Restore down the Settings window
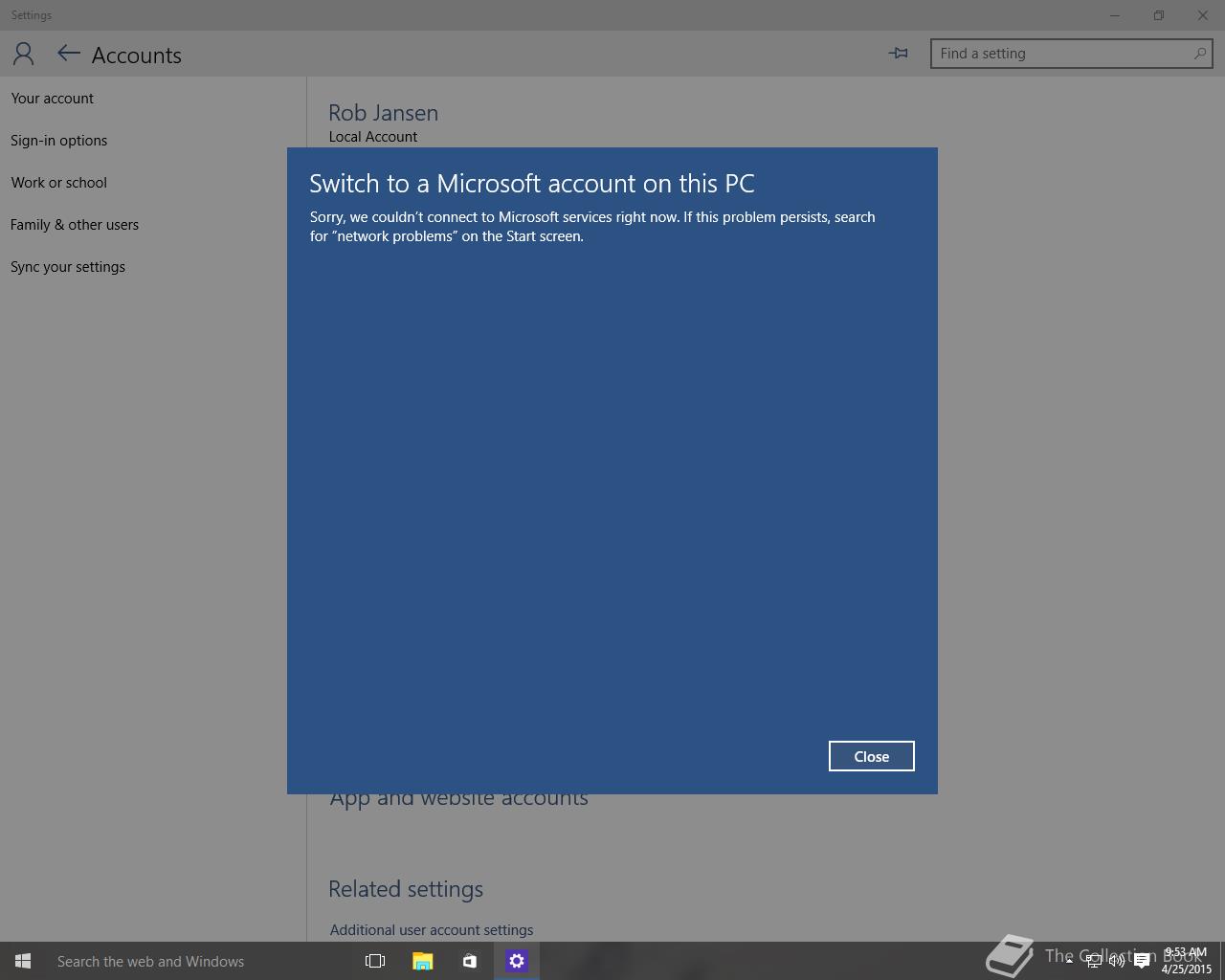The height and width of the screenshot is (980, 1225). point(1159,15)
